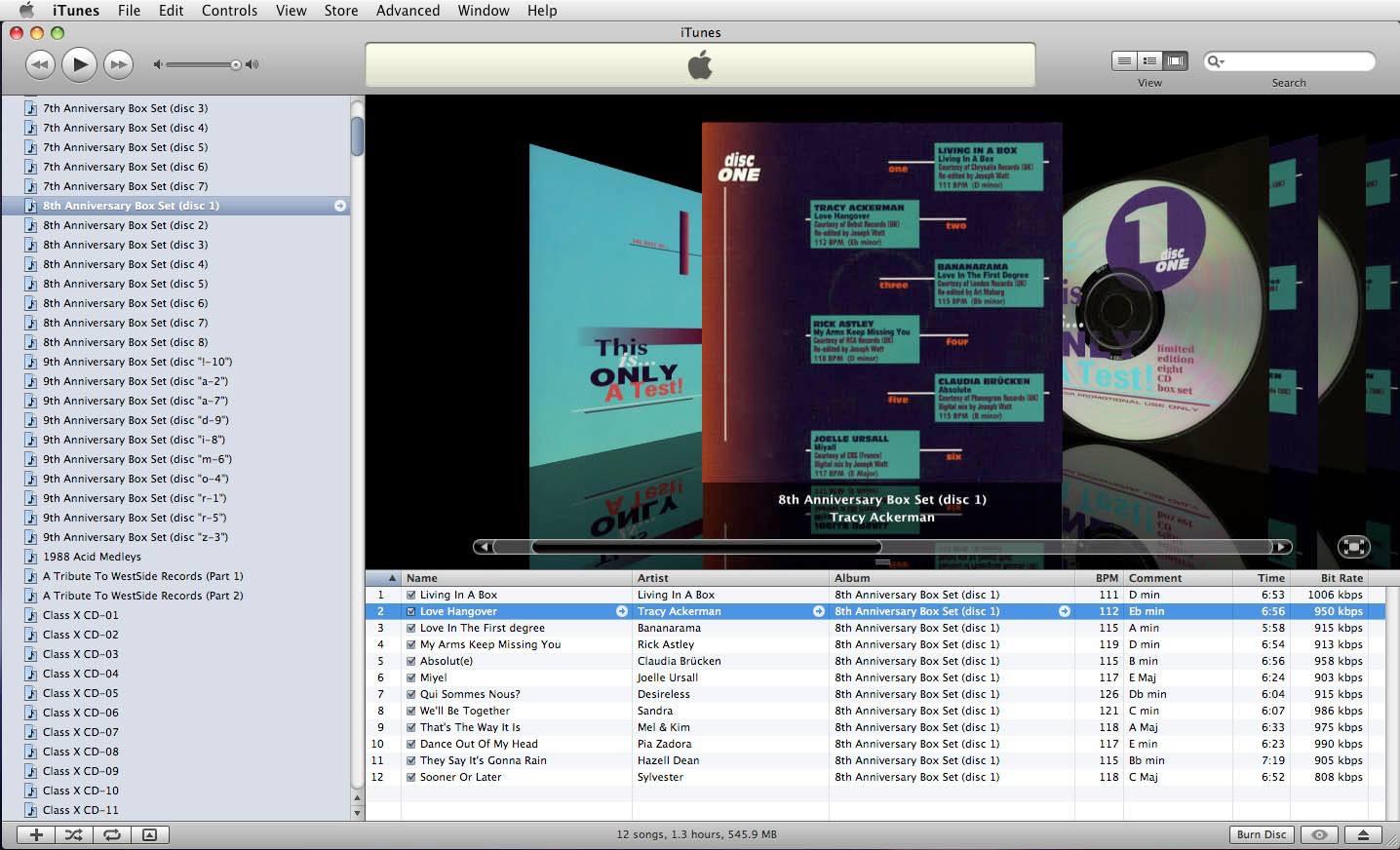This screenshot has height=850, width=1400.
Task: Click sort direction arrow in track number column
Action: 392,578
